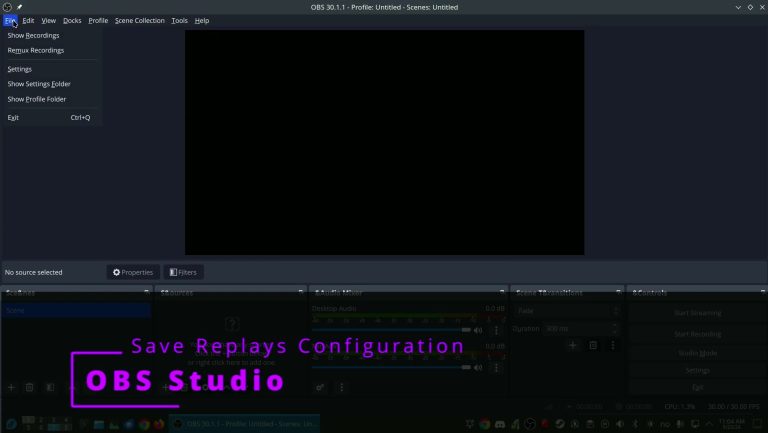Screen dimensions: 768x433
Task: Open Audio Mixer dock options menu
Action: pyautogui.click(x=341, y=387)
